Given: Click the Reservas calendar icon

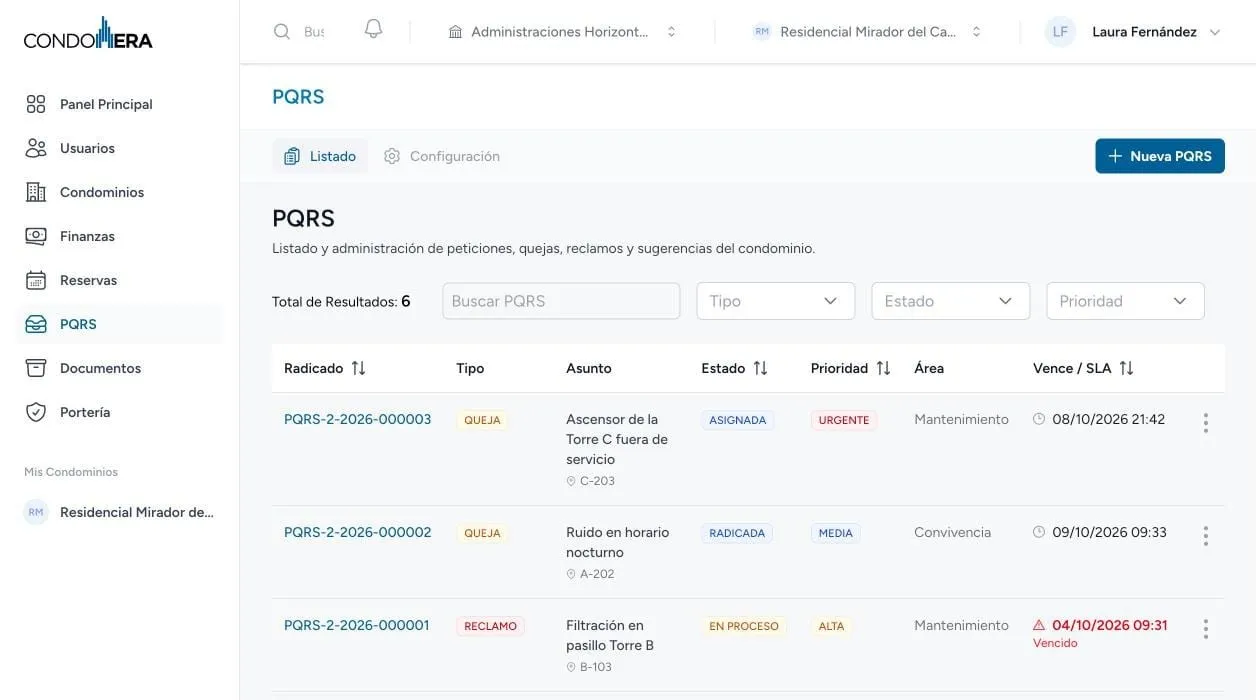Looking at the screenshot, I should coord(36,280).
